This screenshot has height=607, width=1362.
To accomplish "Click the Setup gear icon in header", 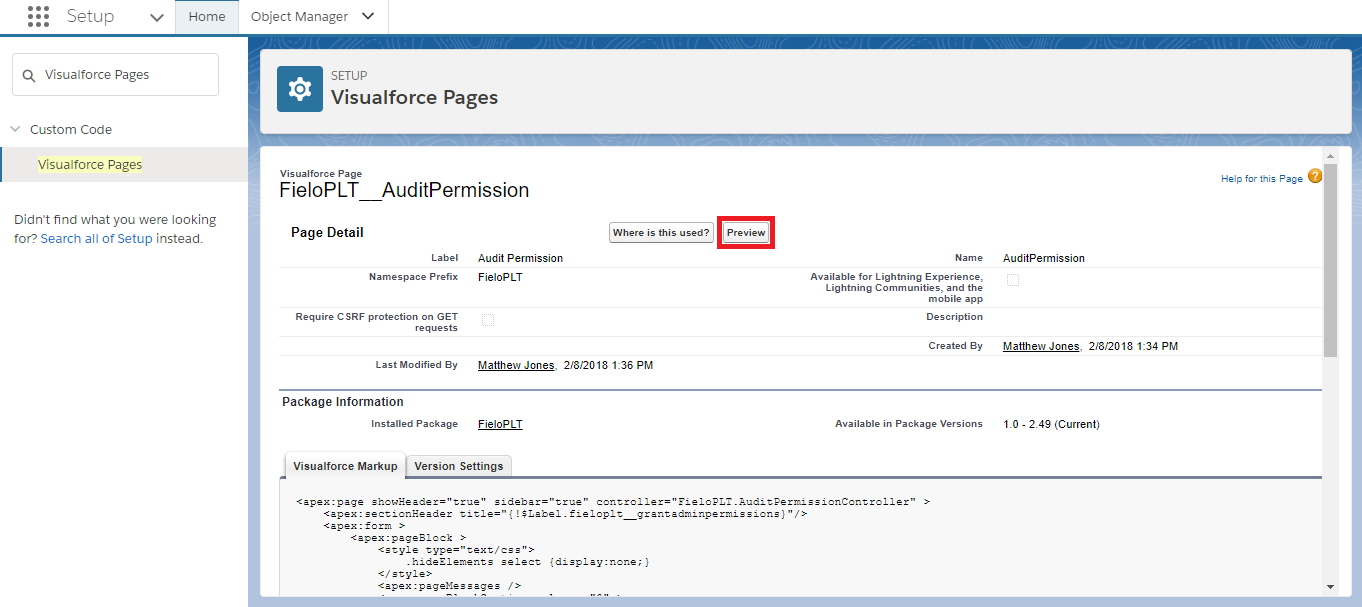I will pos(299,89).
